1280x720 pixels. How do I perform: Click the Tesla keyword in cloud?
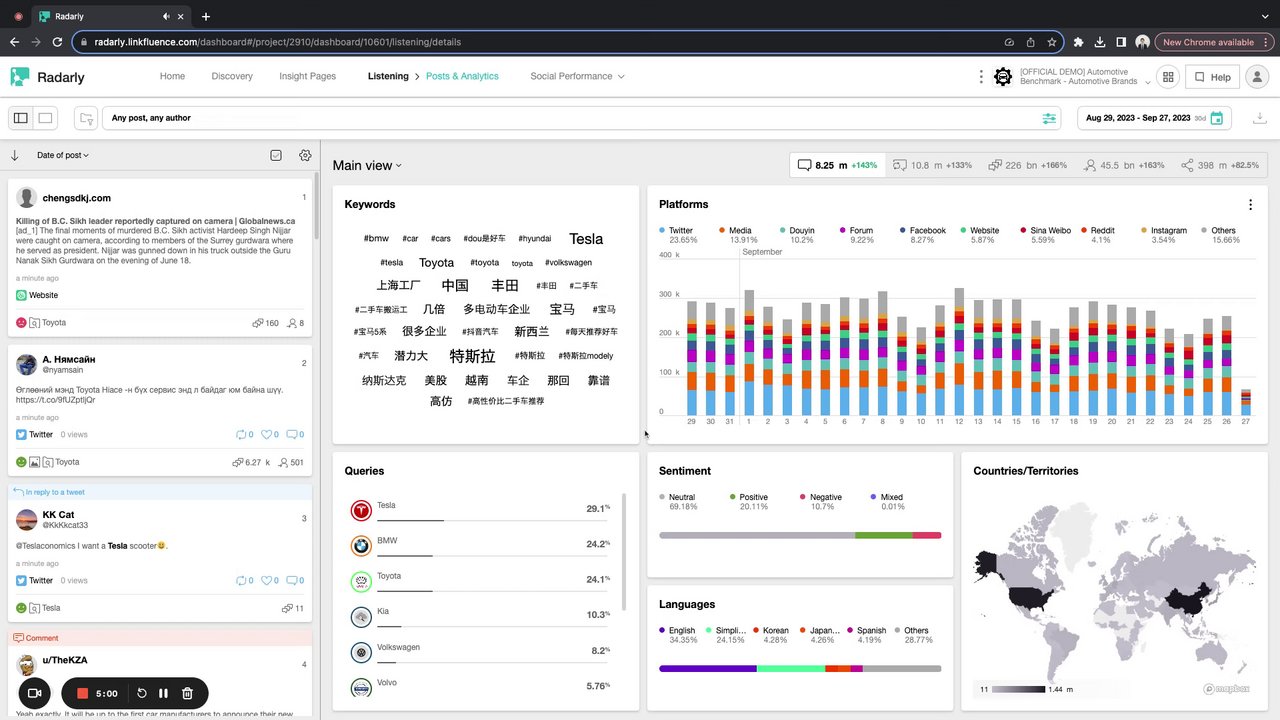coord(586,239)
